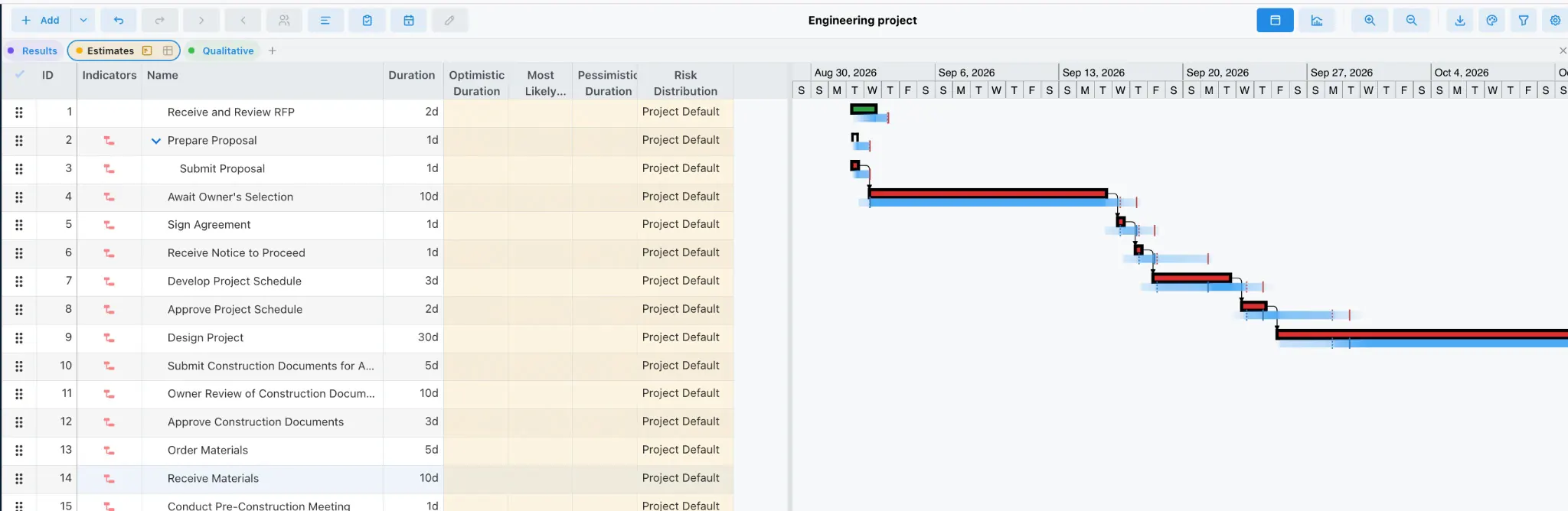Image resolution: width=1568 pixels, height=511 pixels.
Task: Select 'Sign Agreement' task name
Action: (x=209, y=225)
